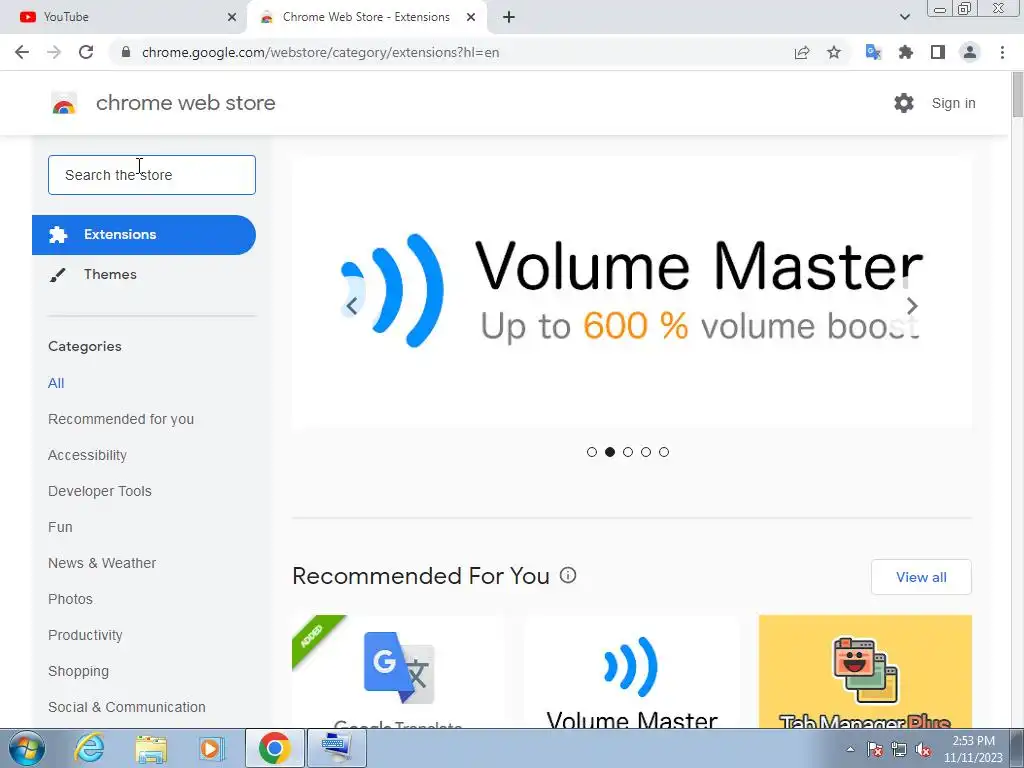Viewport: 1024px width, 768px height.
Task: Click the padlock site info icon
Action: click(127, 52)
